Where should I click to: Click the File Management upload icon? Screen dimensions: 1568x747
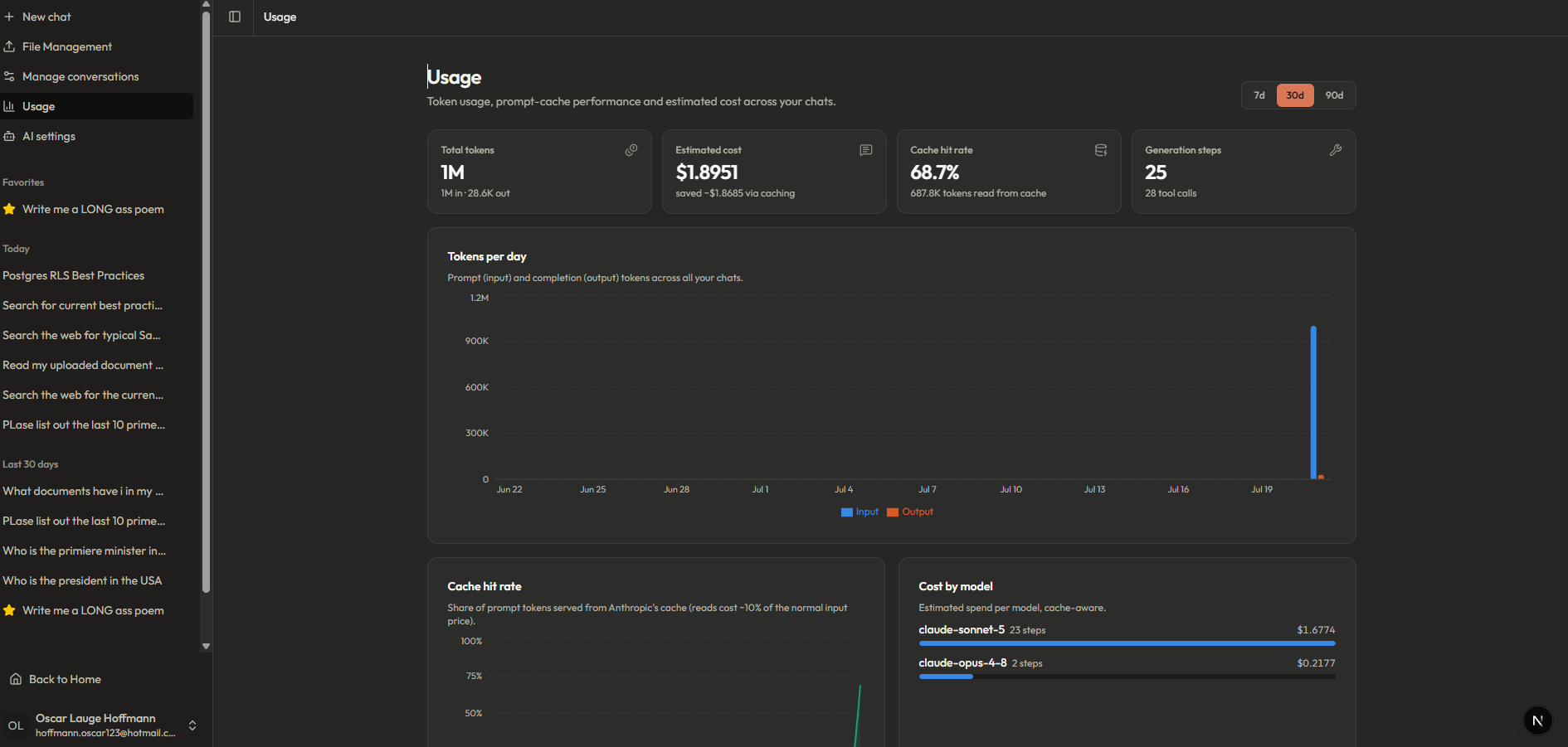(x=9, y=46)
